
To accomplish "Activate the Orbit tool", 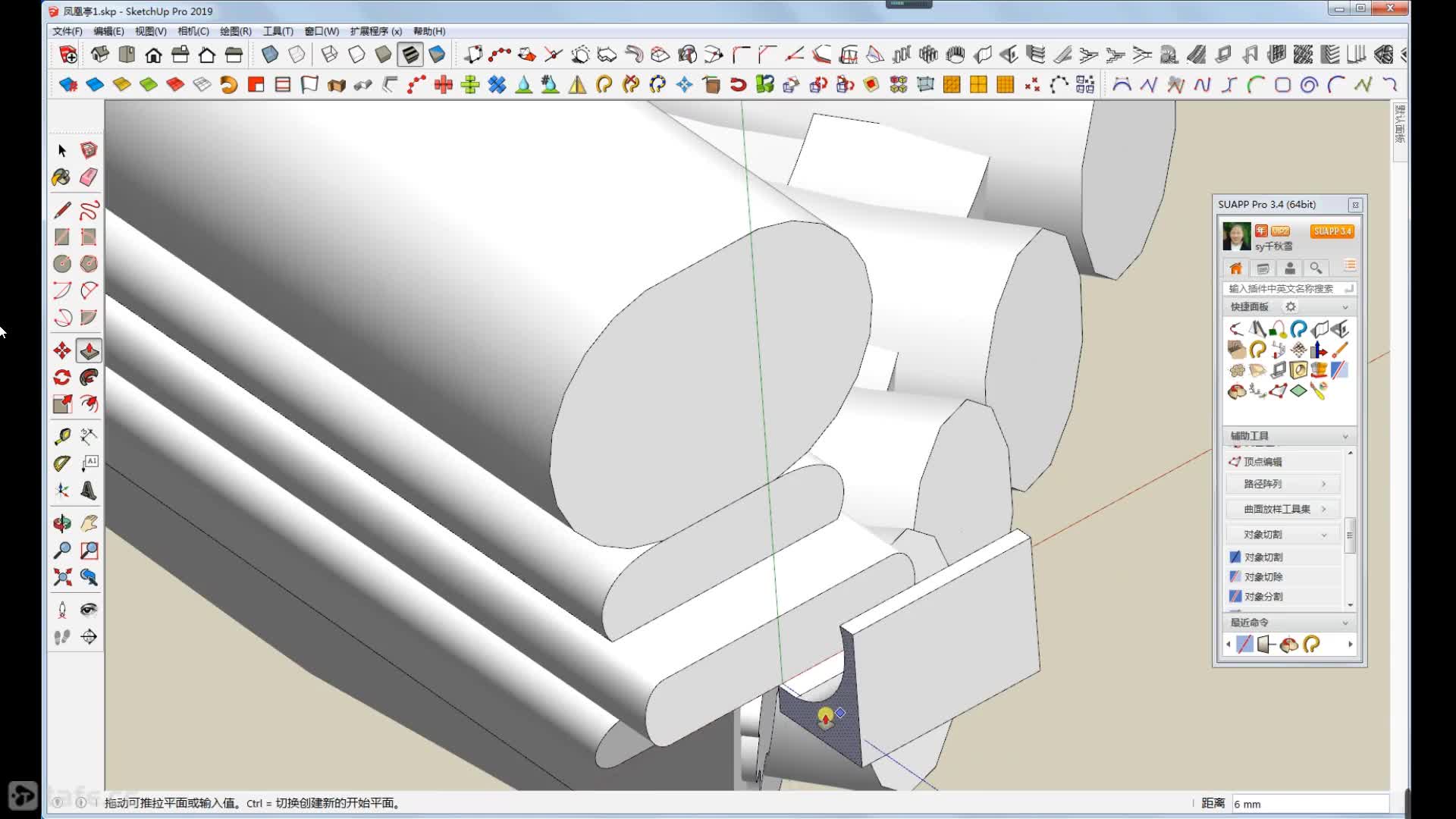I will 62,523.
